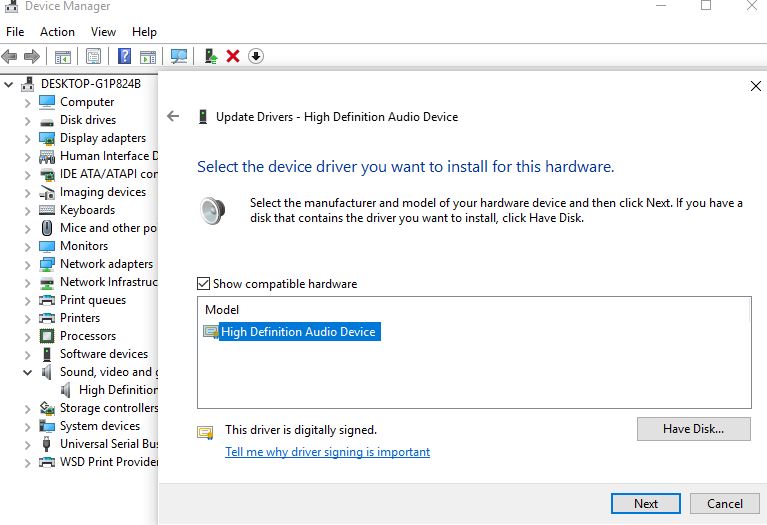Click the Update driver toolbar icon
Screen dimensions: 767x525
click(x=210, y=56)
